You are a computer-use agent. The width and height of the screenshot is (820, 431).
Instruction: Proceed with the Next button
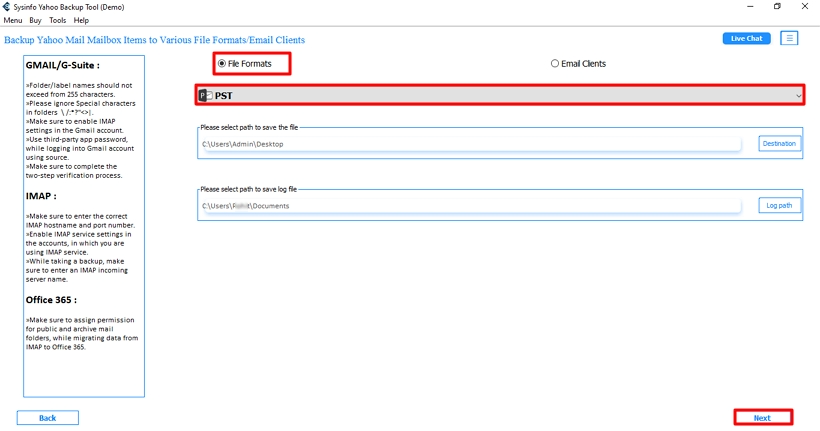763,418
